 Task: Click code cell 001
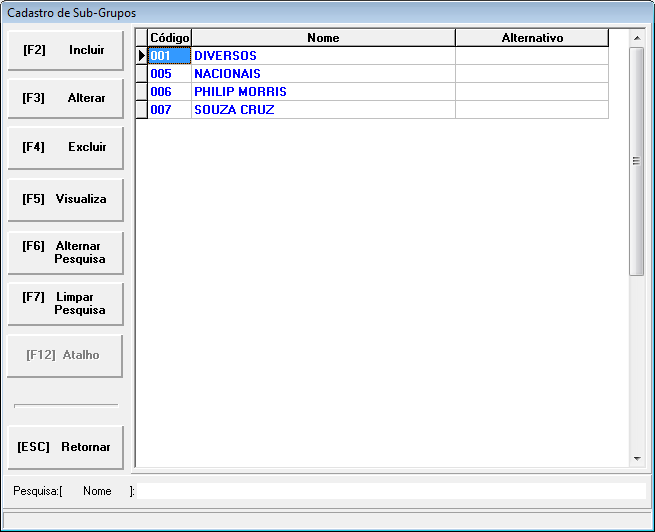(x=169, y=56)
